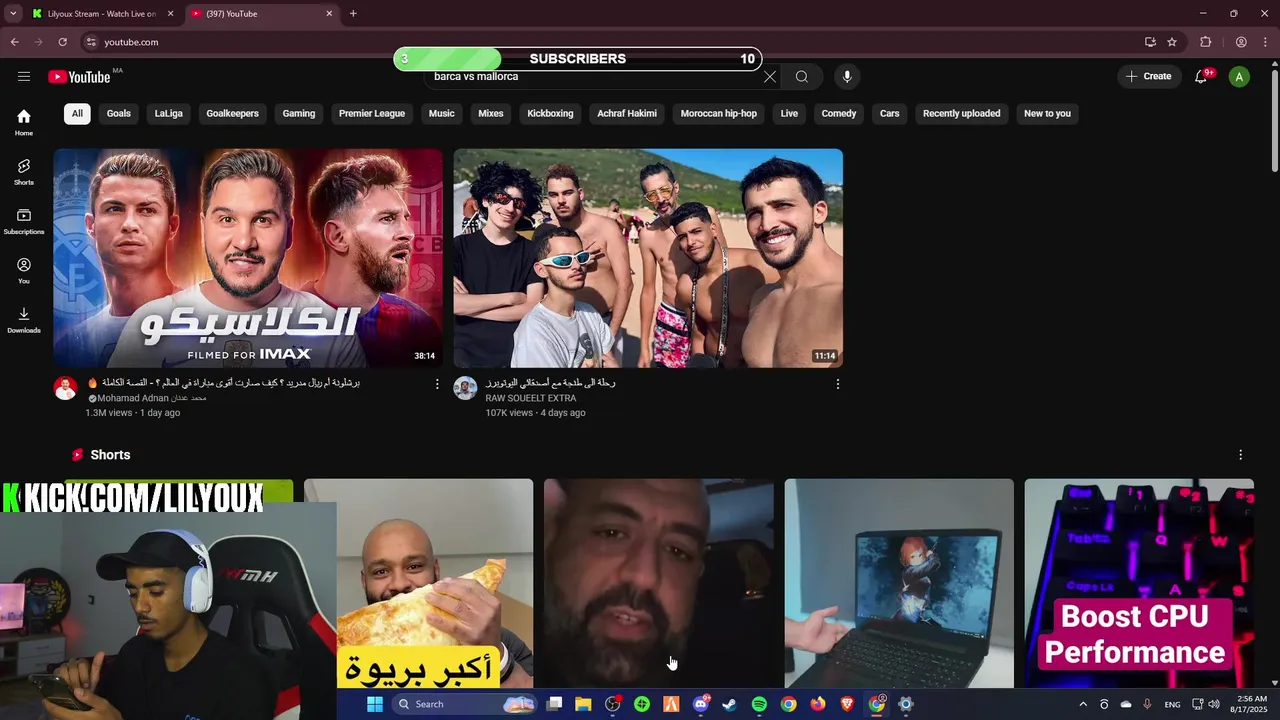Select the Premier League filter chip
1280x720 pixels.
pyautogui.click(x=372, y=113)
